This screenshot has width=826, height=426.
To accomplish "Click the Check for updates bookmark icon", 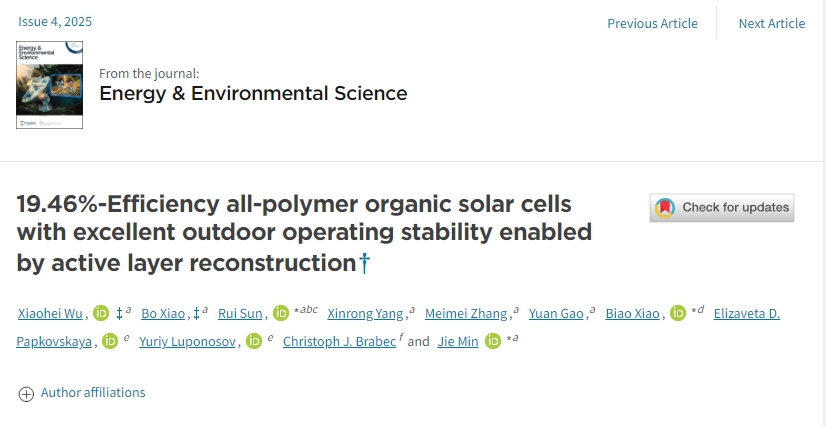I will click(x=665, y=208).
